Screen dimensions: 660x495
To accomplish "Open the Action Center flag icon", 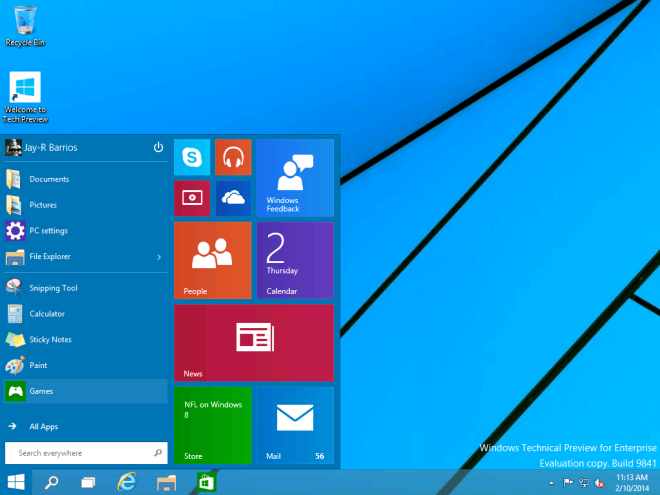I will click(568, 483).
